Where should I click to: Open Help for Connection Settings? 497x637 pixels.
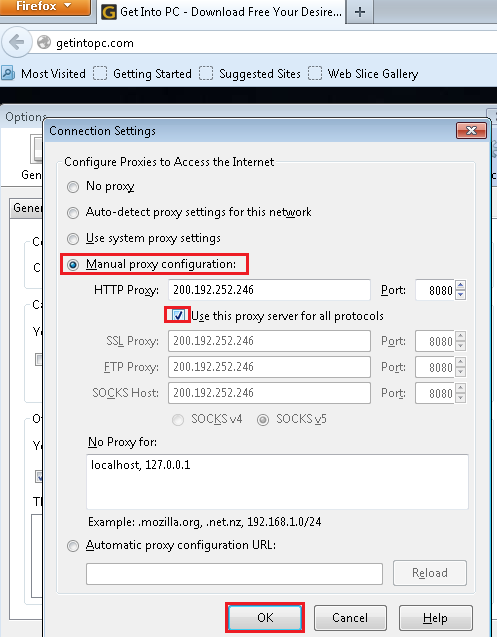(x=435, y=618)
